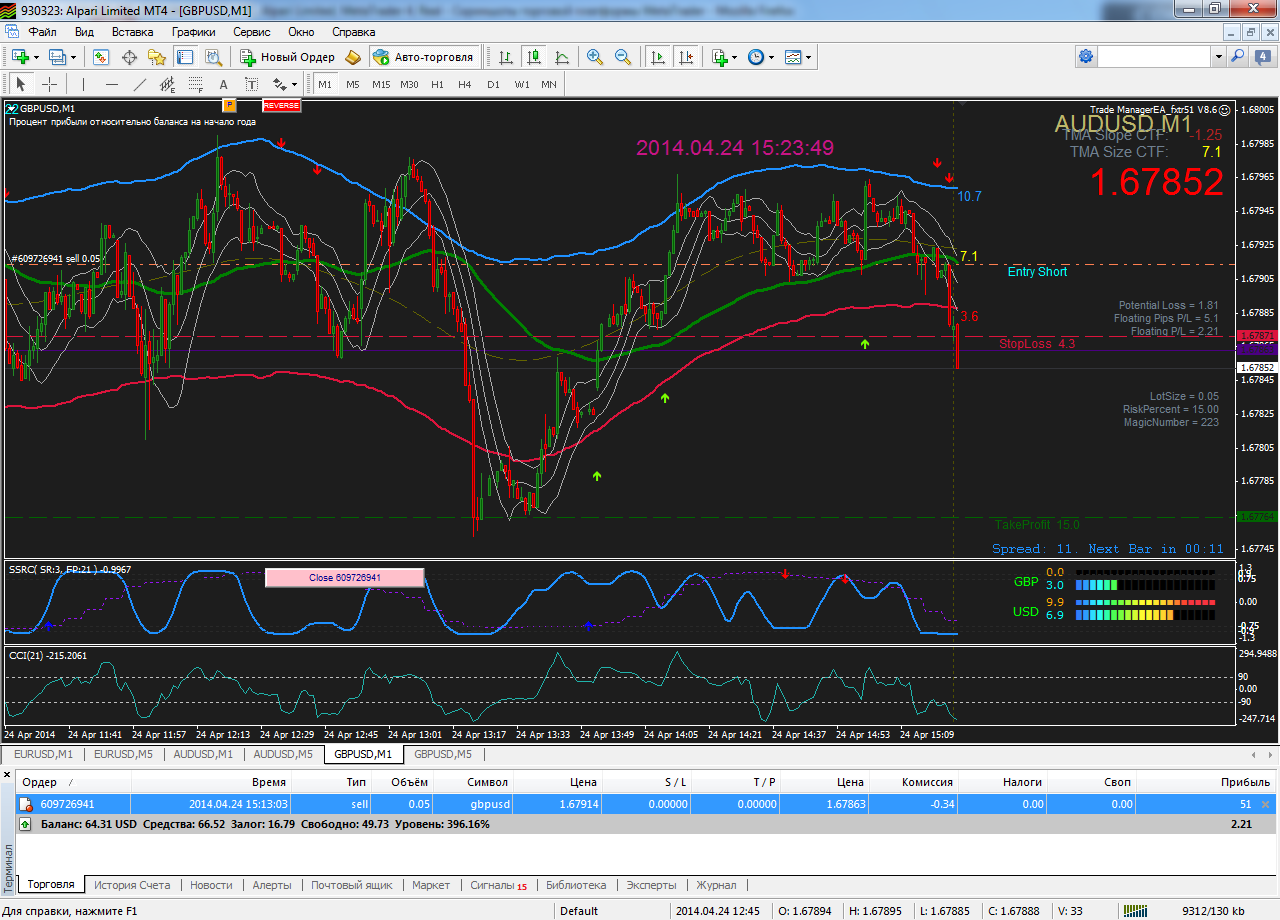Select the M30 timeframe
Viewport: 1280px width, 920px height.
click(x=409, y=84)
